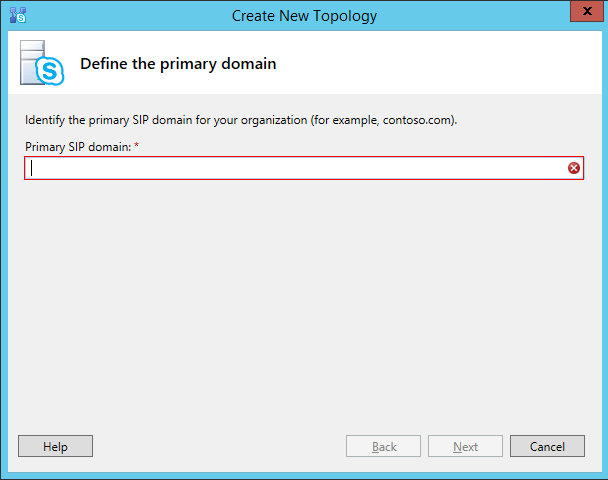The height and width of the screenshot is (480, 608).
Task: Click the words 'your organization' in the instructions
Action: pos(281,121)
